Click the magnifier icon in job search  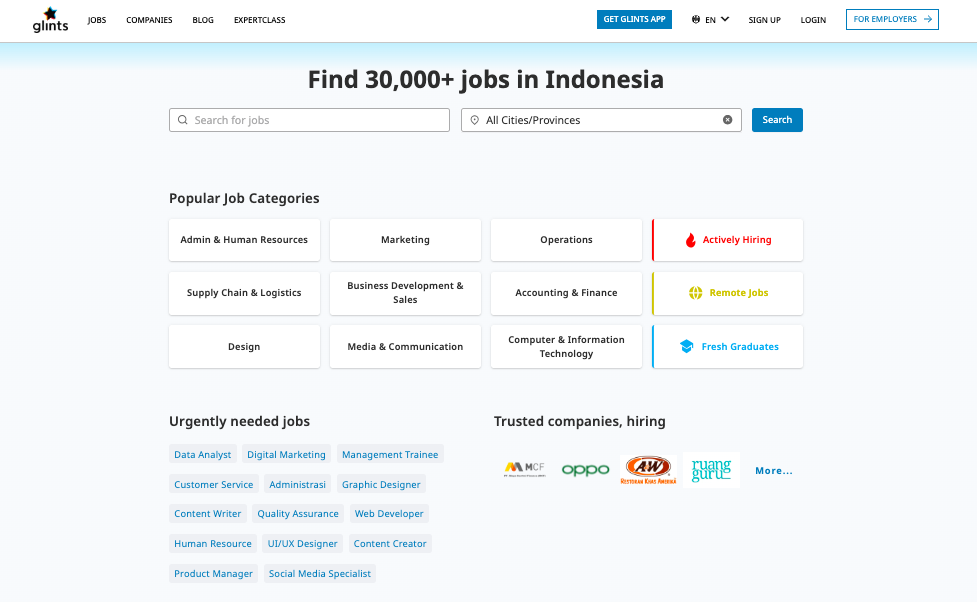click(x=182, y=120)
